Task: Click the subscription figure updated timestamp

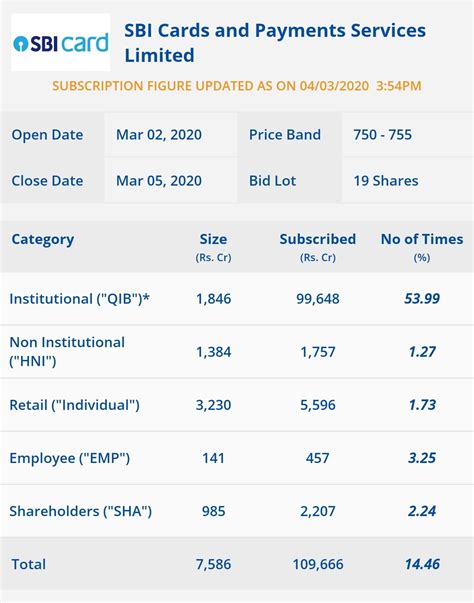Action: tap(237, 85)
